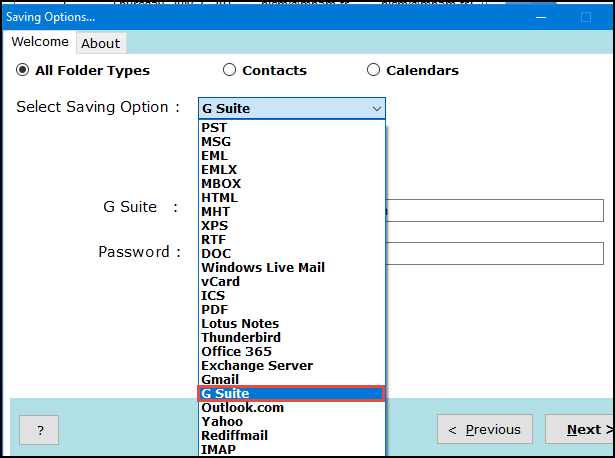615x458 pixels.
Task: Select PDF saving option
Action: click(292, 309)
